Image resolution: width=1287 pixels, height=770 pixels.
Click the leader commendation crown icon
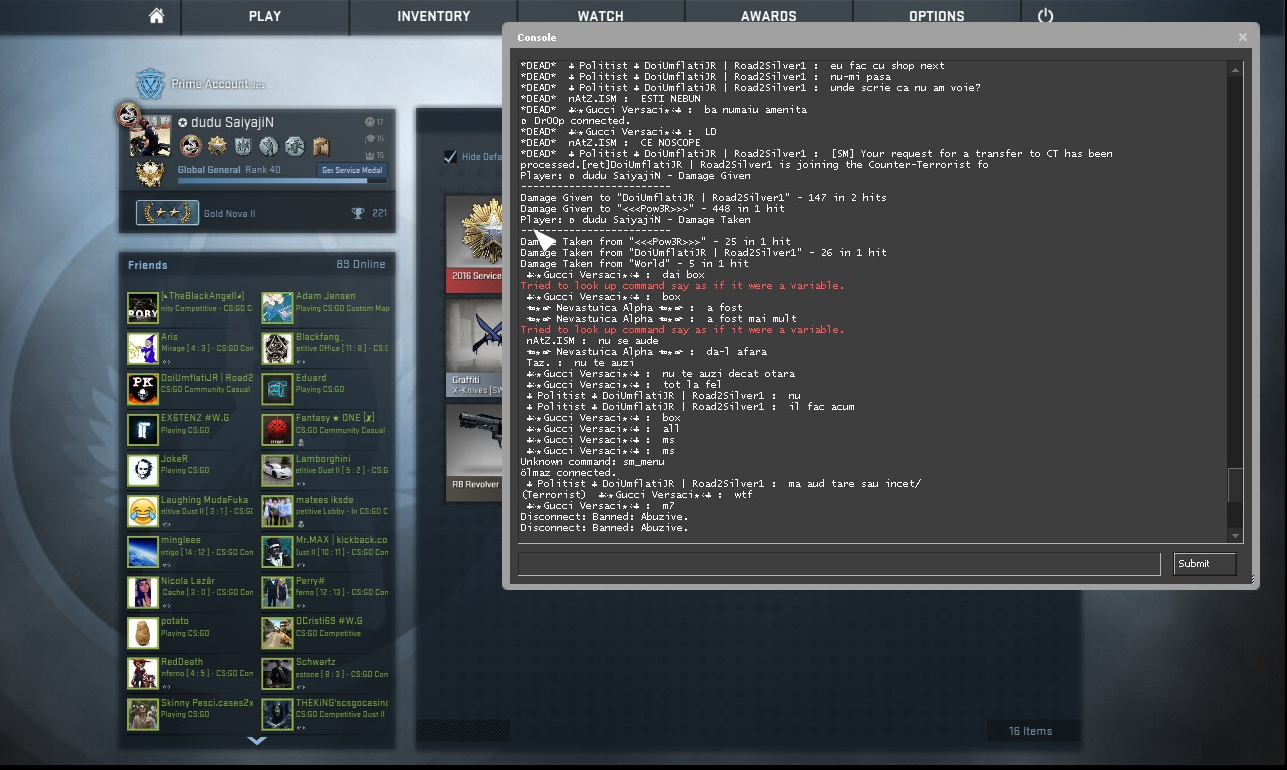point(368,155)
